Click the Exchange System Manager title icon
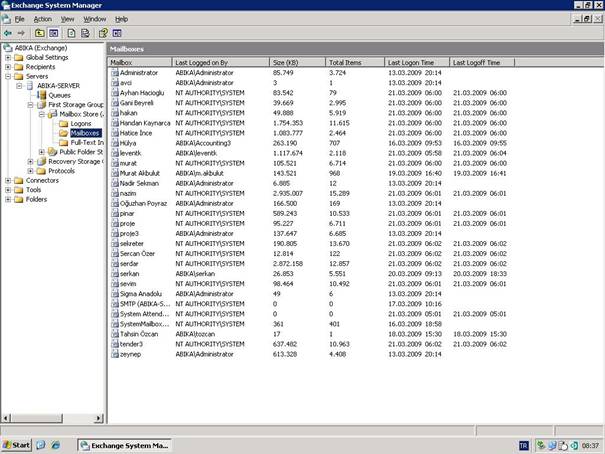The height and width of the screenshot is (454, 605). pyautogui.click(x=5, y=5)
